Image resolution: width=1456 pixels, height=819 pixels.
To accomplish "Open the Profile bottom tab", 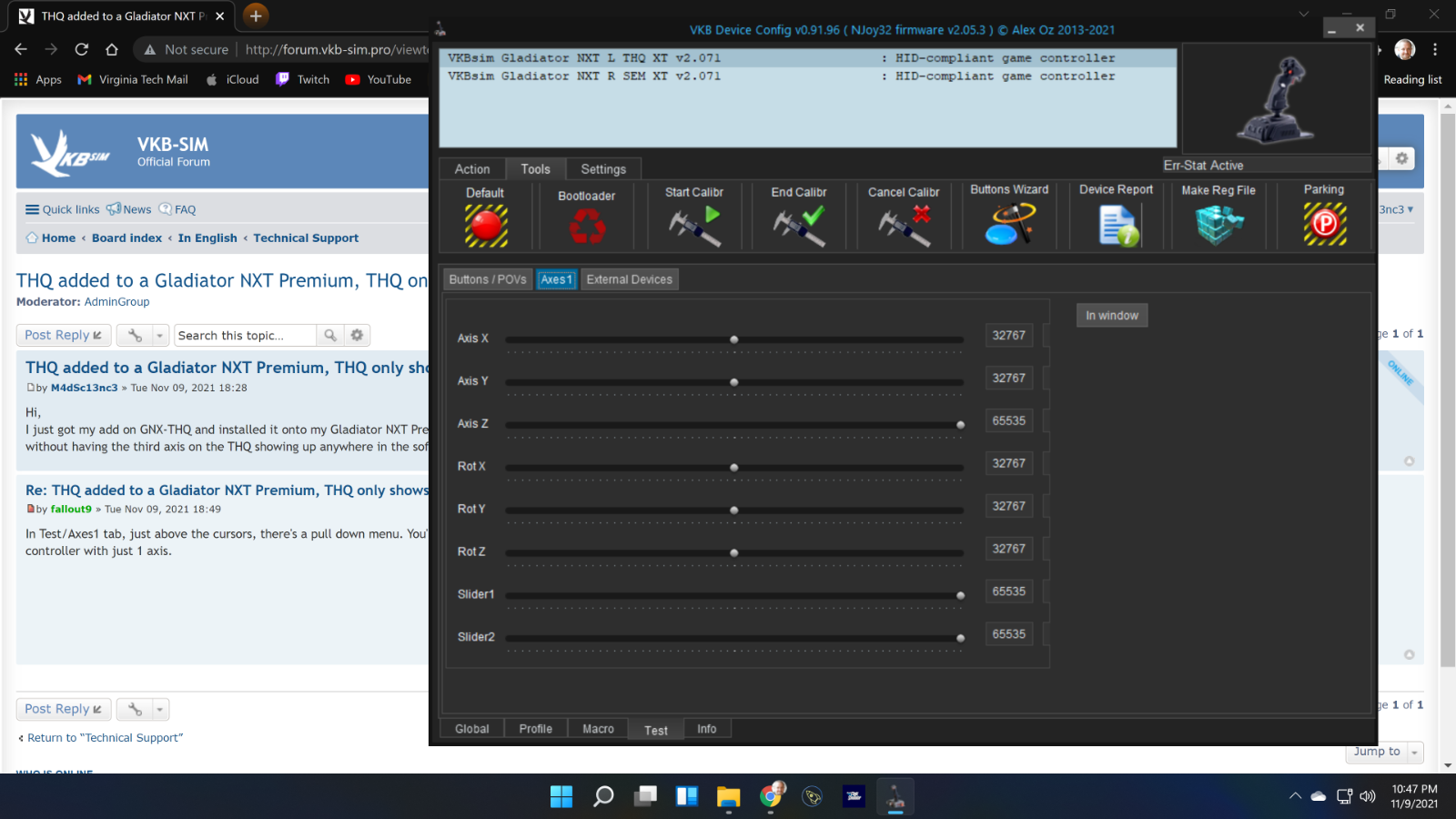I will coord(536,729).
